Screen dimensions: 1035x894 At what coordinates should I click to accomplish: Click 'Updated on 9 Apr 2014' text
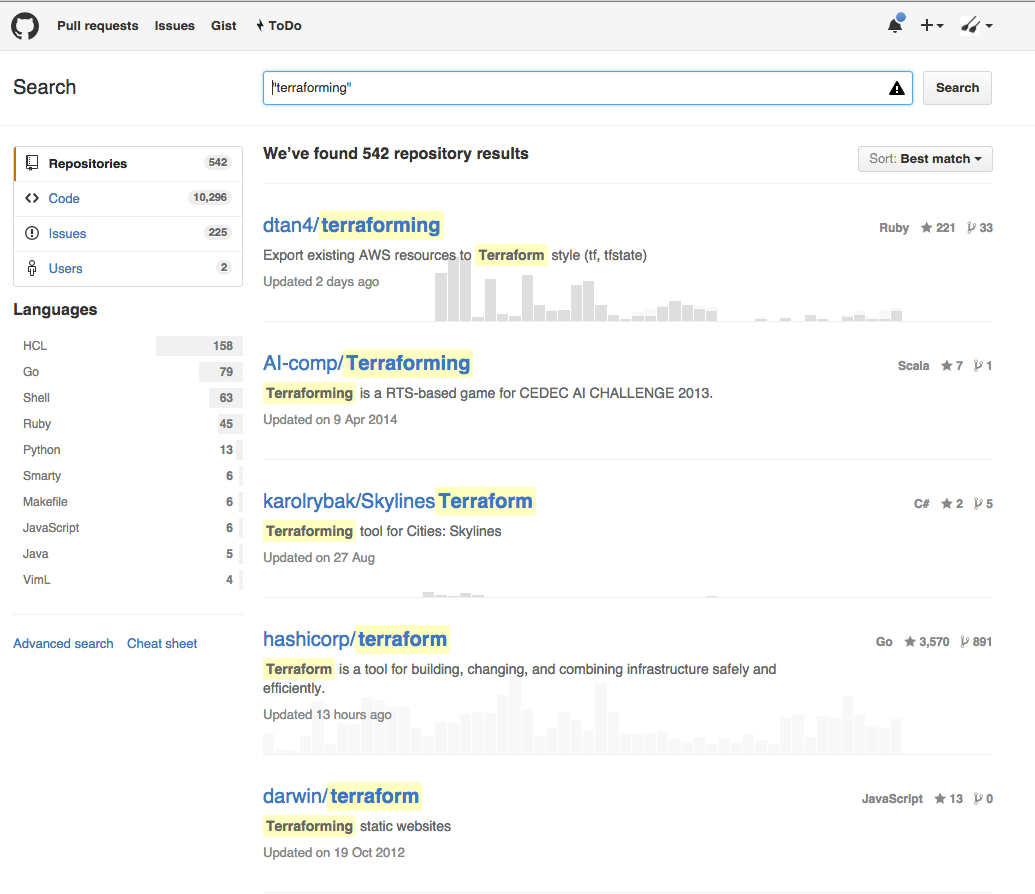(330, 420)
